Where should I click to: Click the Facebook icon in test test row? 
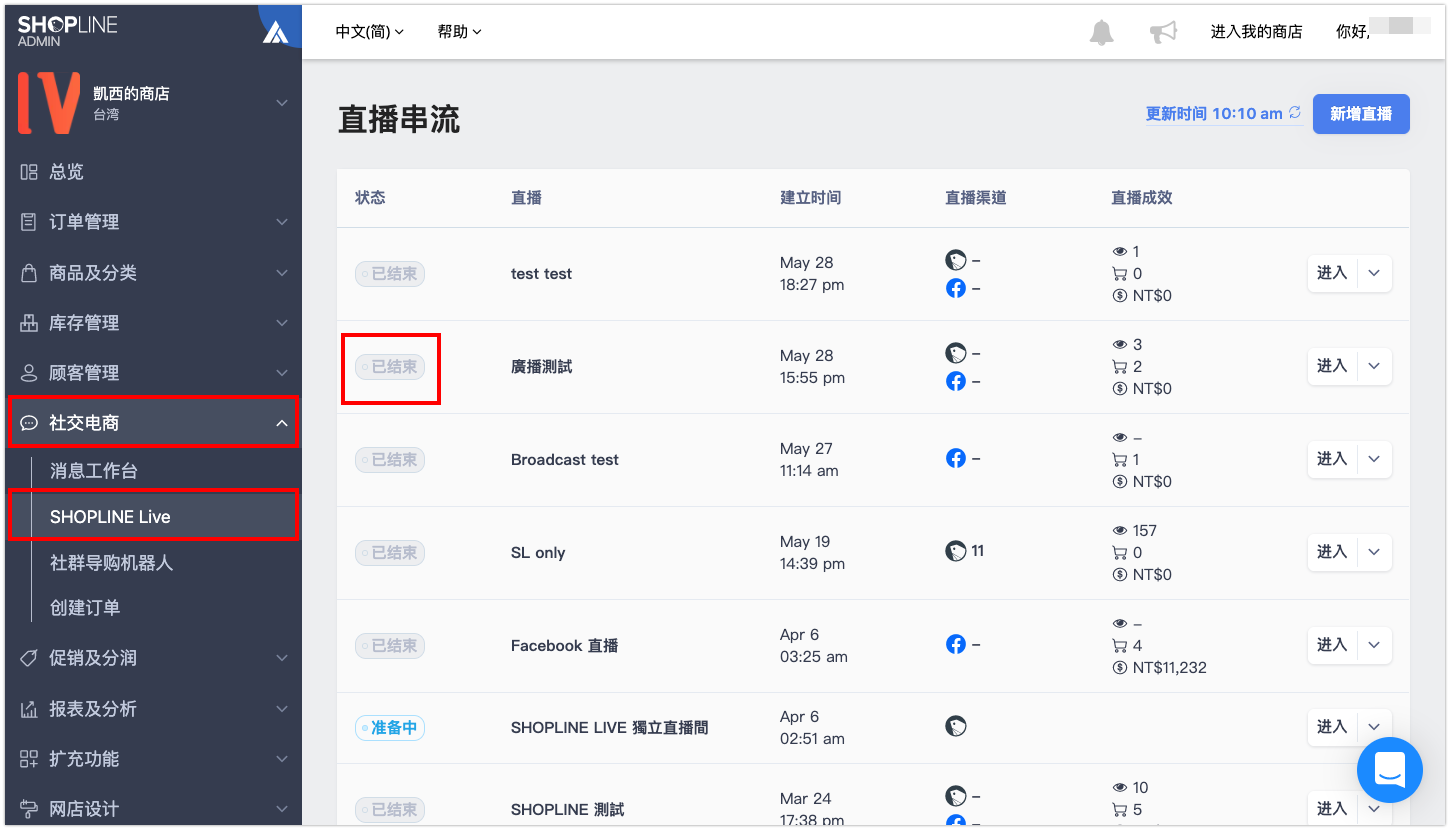(956, 288)
